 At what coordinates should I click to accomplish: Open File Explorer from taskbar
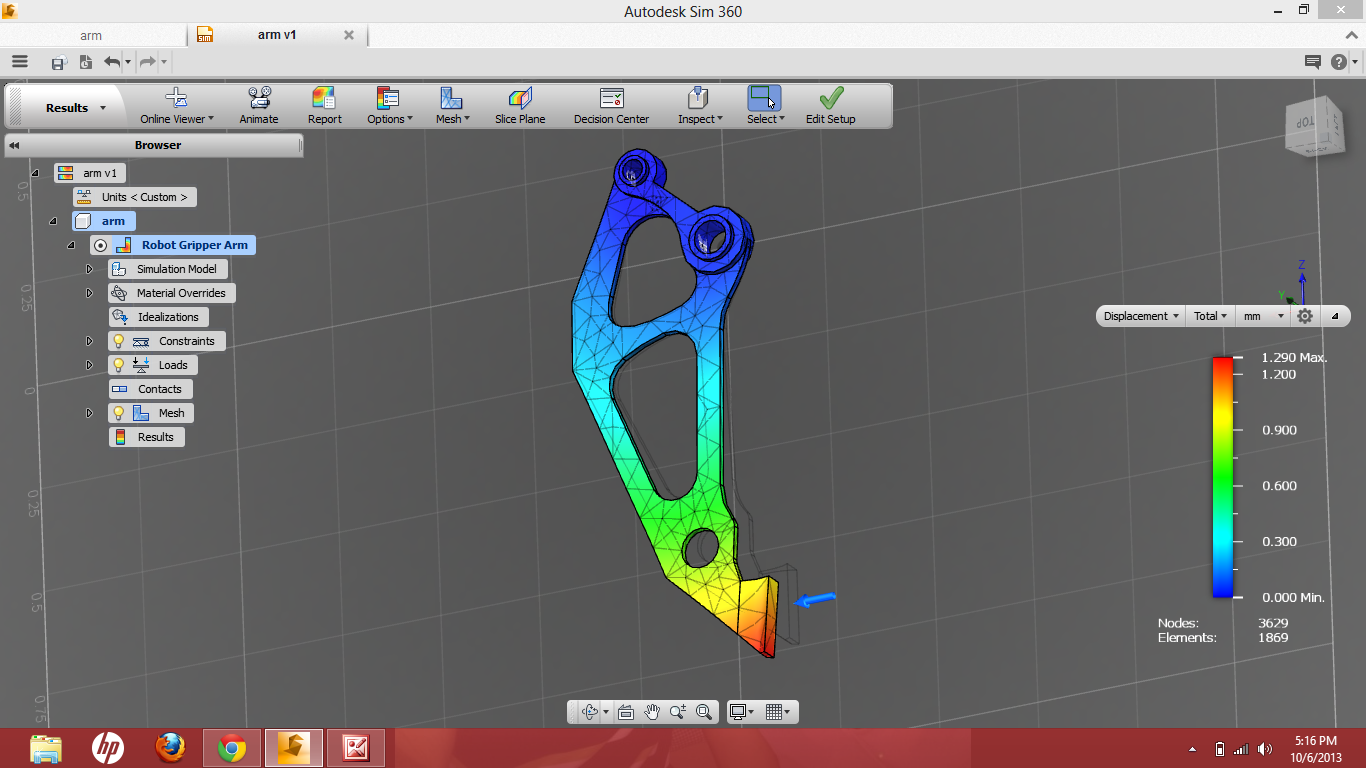(x=47, y=748)
